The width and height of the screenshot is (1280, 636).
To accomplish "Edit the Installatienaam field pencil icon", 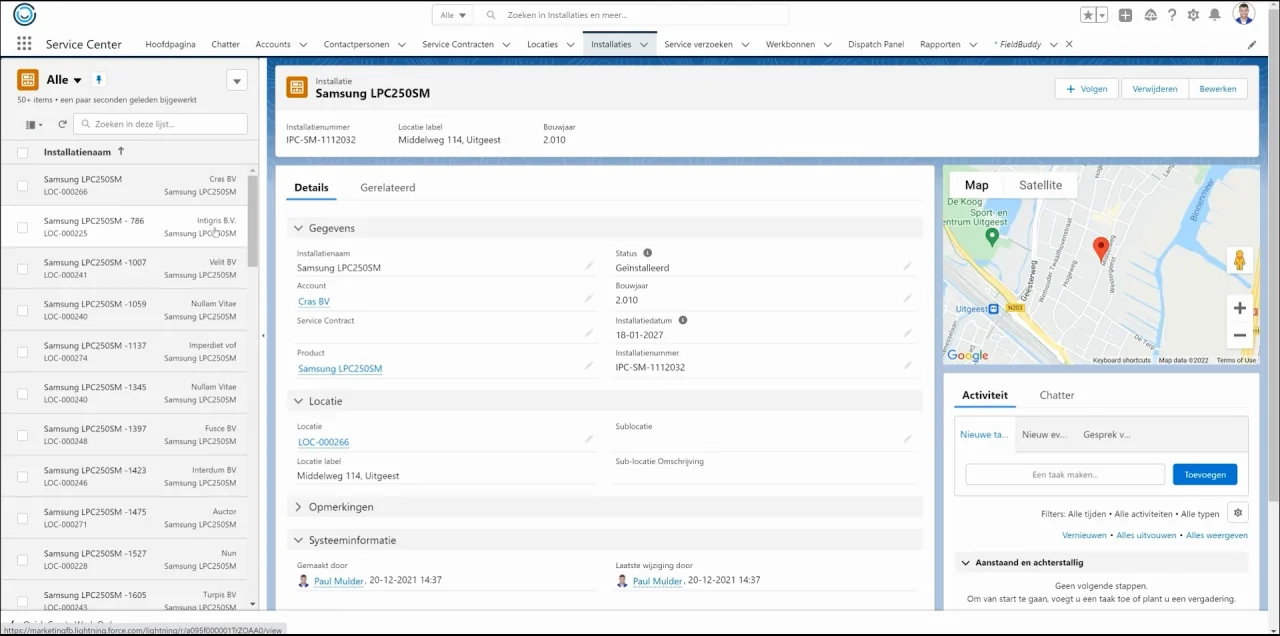I will tap(589, 266).
